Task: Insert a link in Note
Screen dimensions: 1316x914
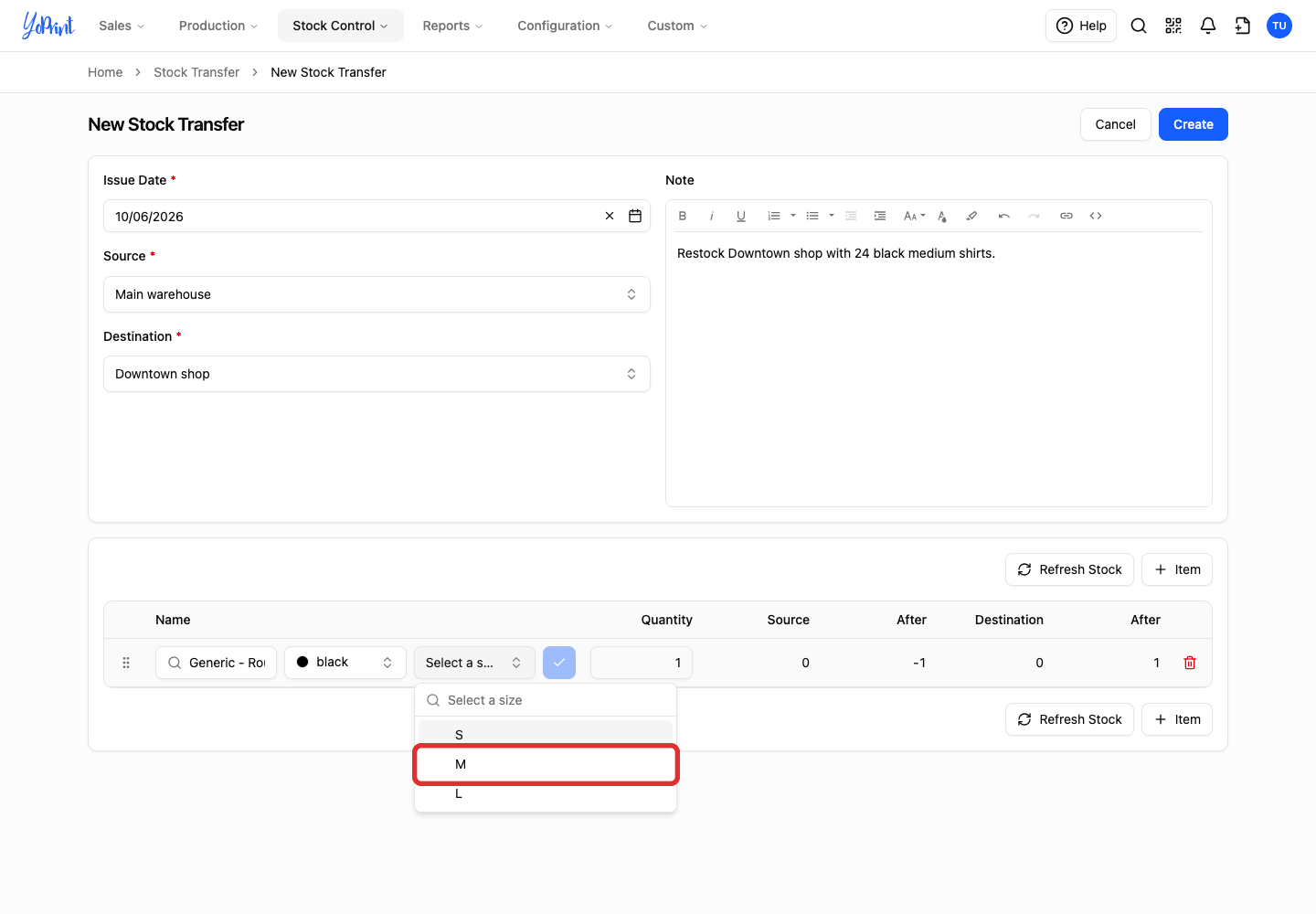Action: point(1067,216)
